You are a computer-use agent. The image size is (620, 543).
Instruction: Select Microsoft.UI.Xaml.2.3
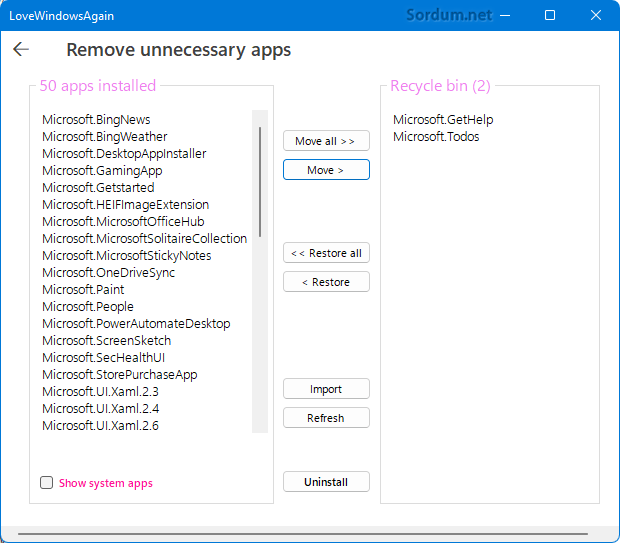[x=100, y=392]
